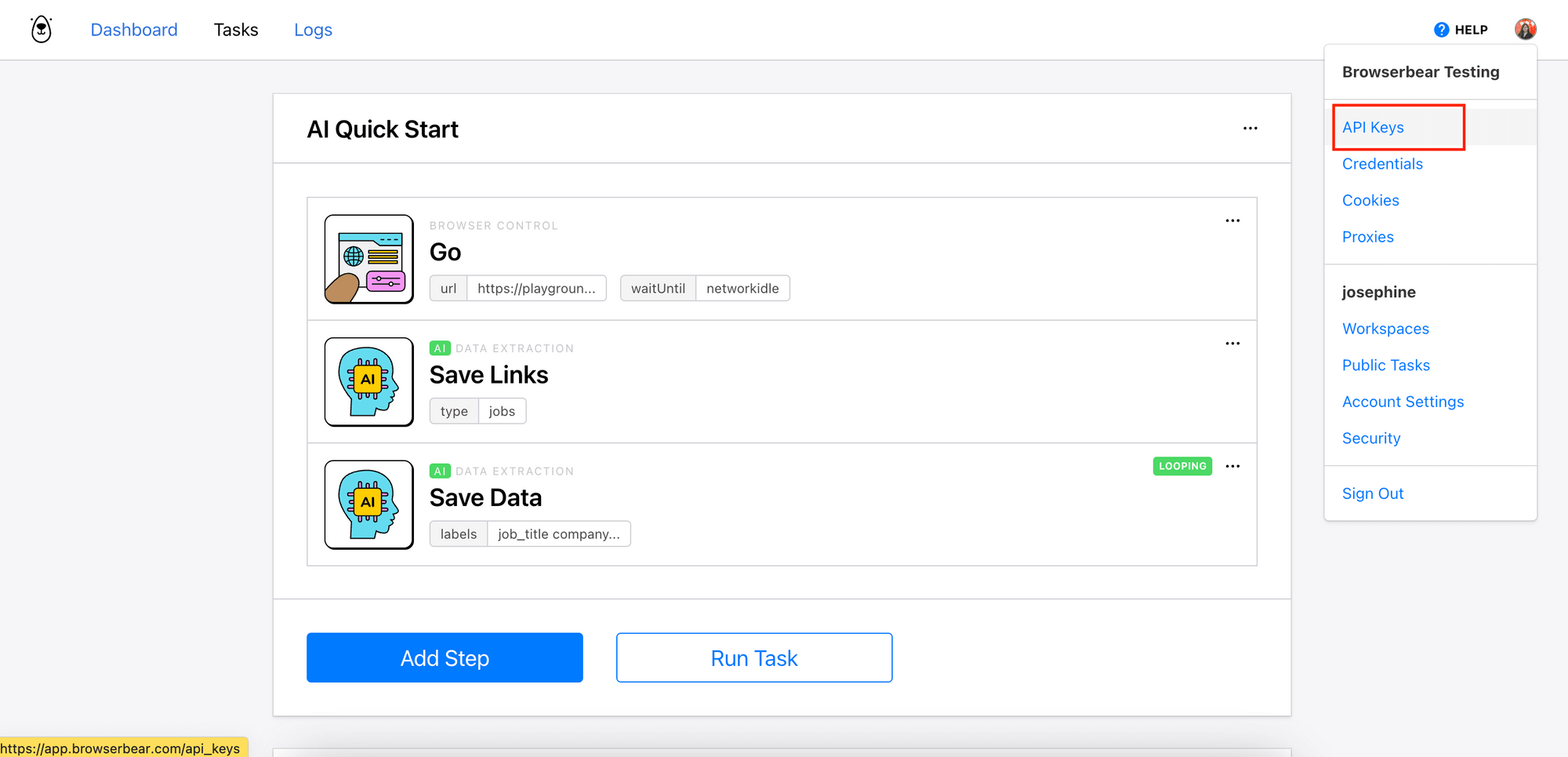Click the profile avatar picture

pyautogui.click(x=1526, y=28)
